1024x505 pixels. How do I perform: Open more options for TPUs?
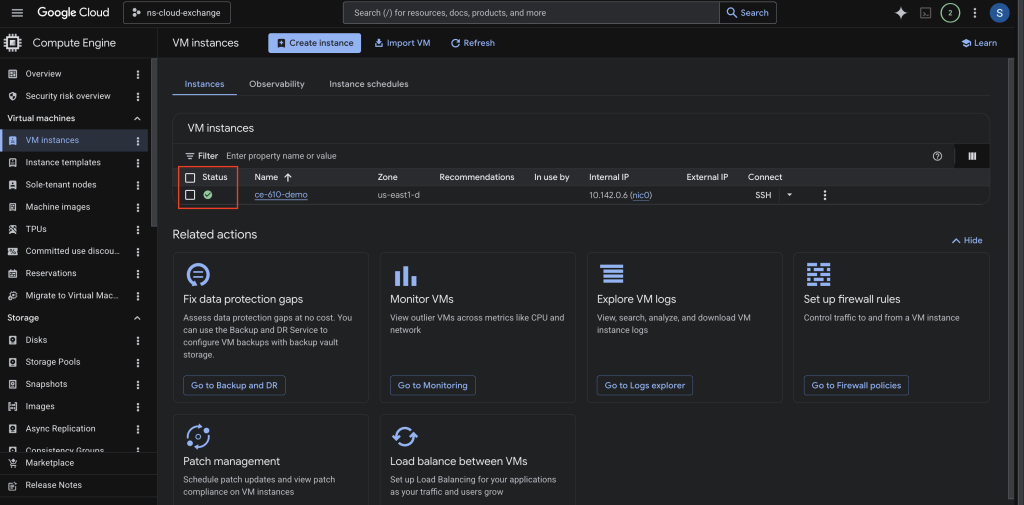pyautogui.click(x=138, y=229)
